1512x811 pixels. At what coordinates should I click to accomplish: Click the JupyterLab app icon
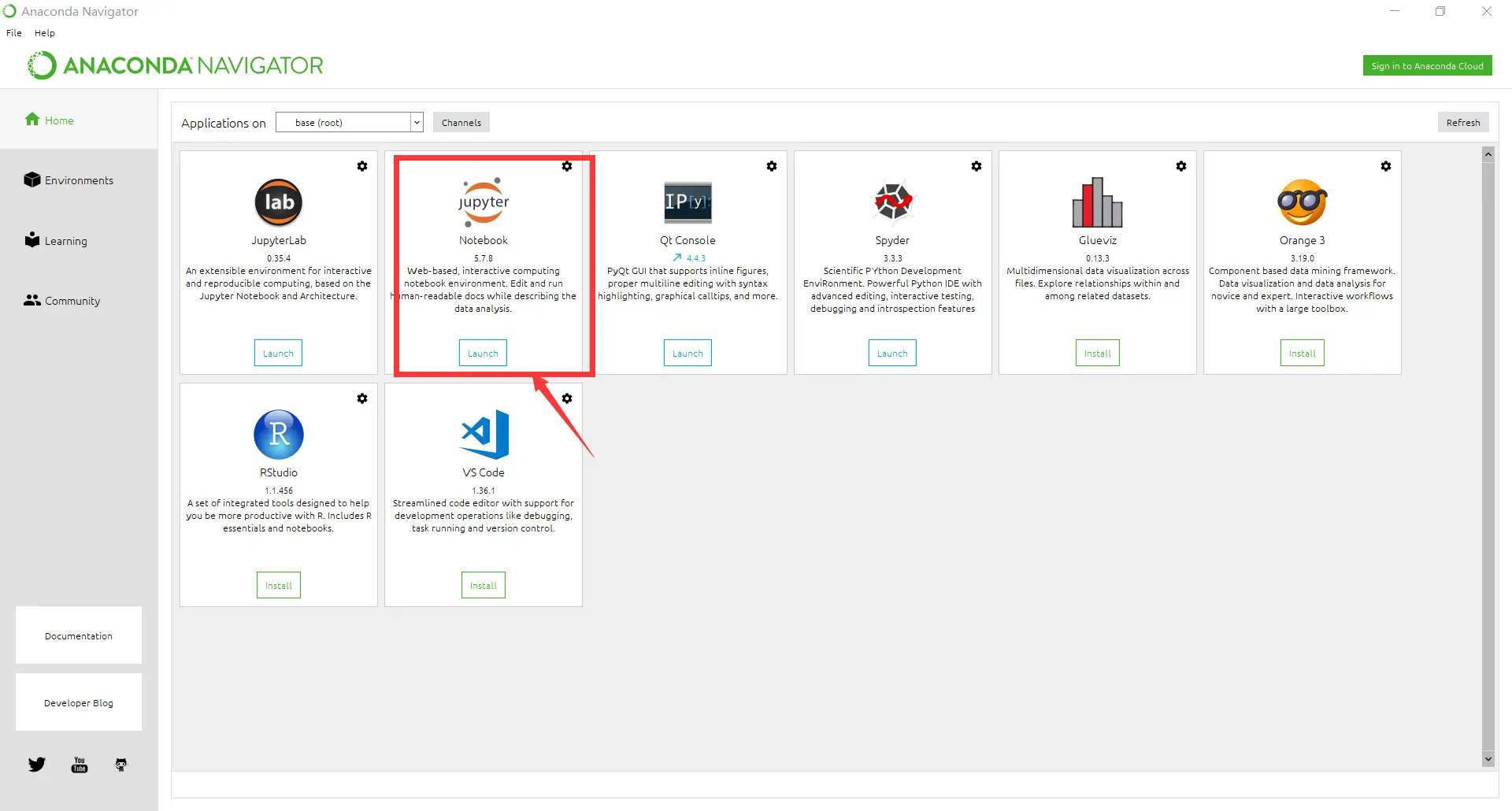click(279, 202)
